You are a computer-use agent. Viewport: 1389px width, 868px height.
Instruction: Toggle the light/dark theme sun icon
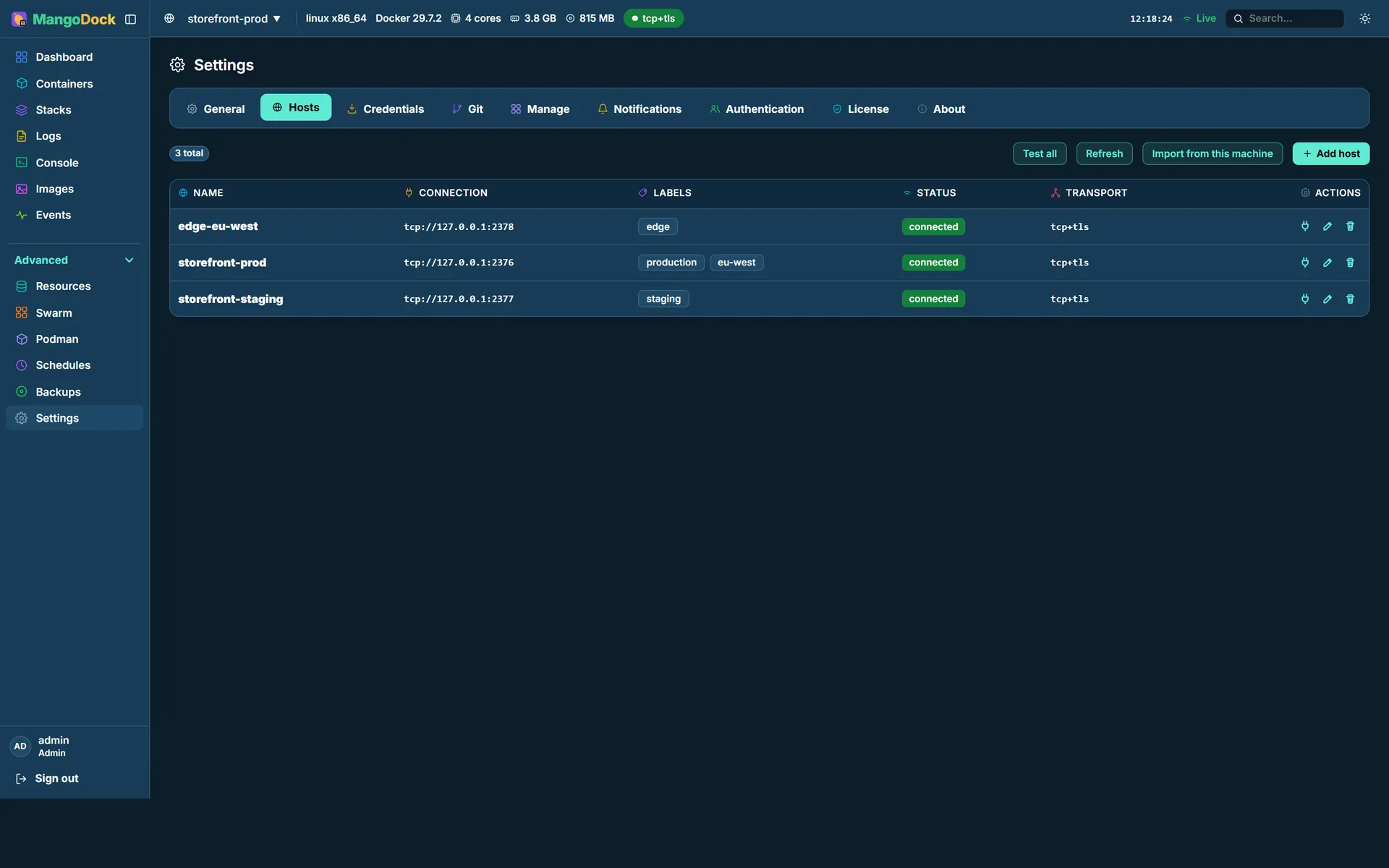pyautogui.click(x=1364, y=19)
